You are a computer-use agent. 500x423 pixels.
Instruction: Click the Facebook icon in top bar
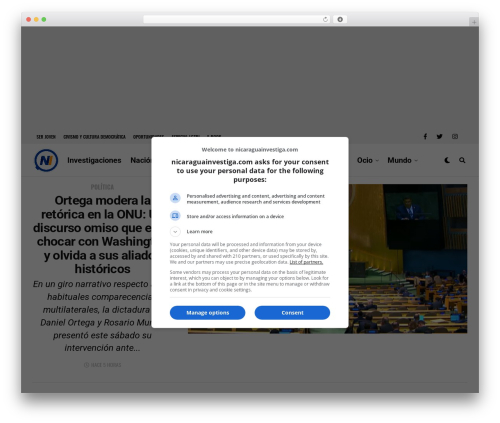425,136
